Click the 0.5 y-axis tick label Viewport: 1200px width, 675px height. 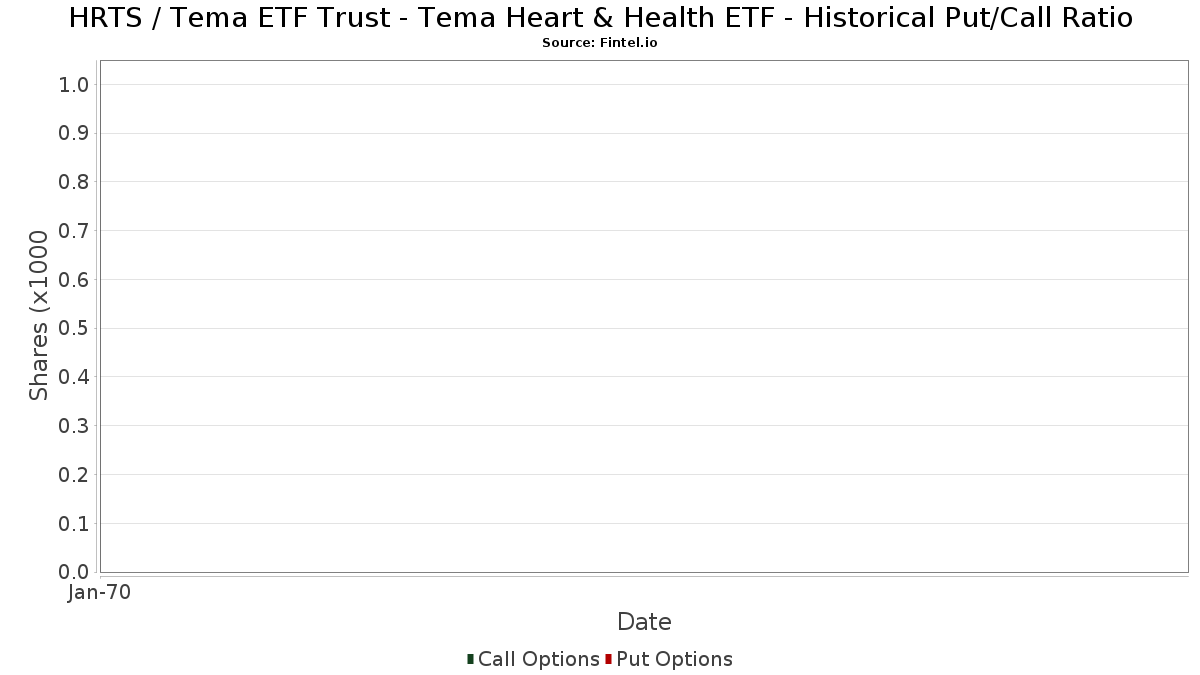pyautogui.click(x=75, y=328)
